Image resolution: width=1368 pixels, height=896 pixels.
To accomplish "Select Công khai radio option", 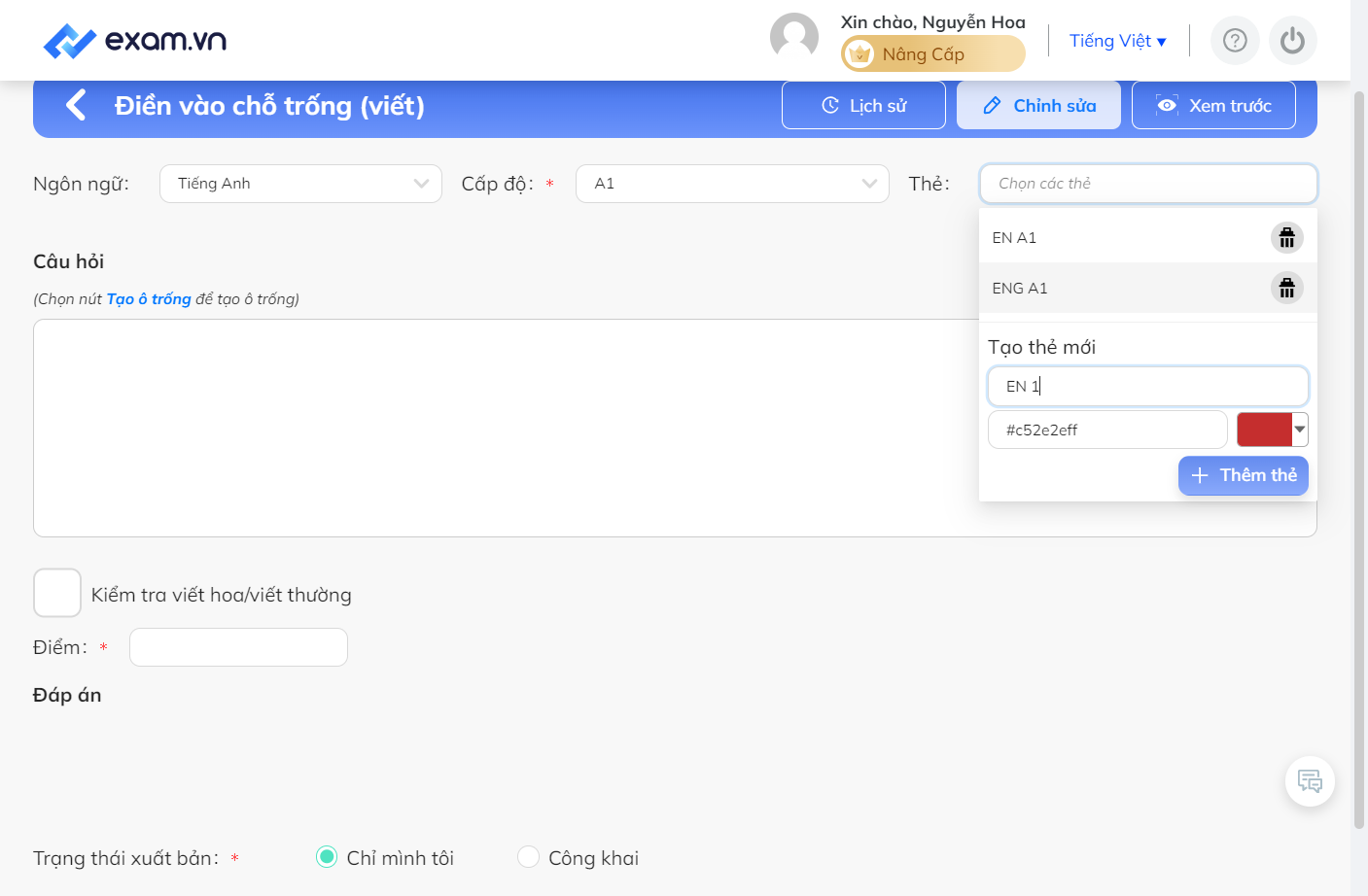I will [x=528, y=857].
